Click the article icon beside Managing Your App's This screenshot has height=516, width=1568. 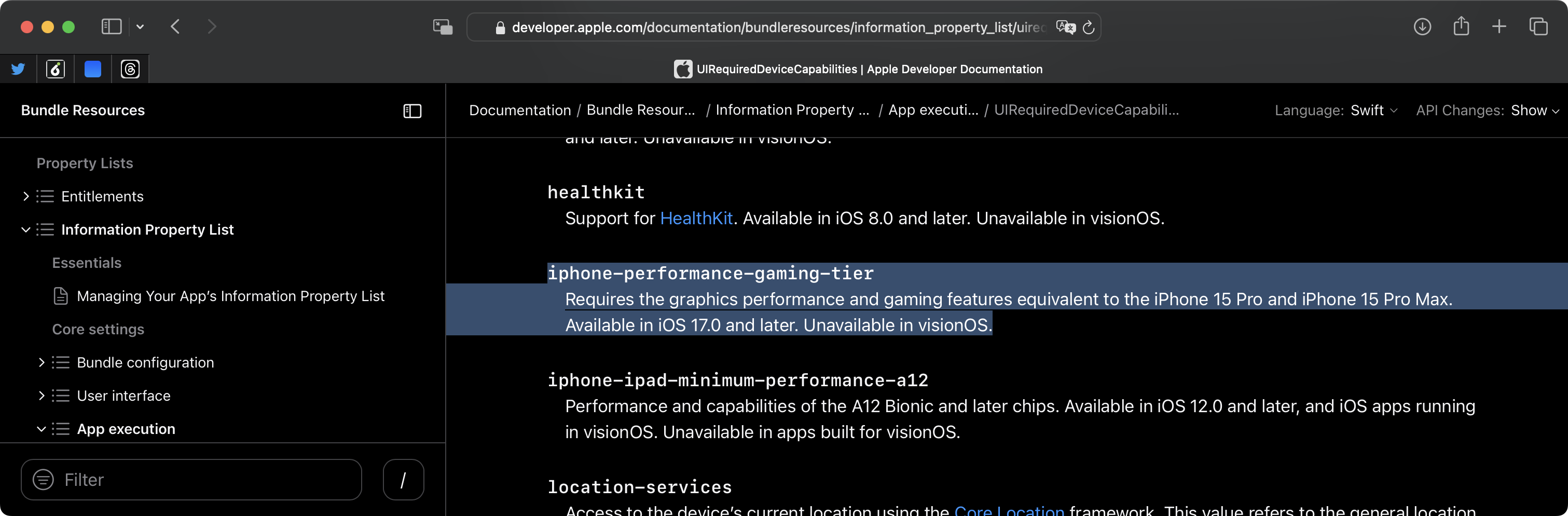pos(61,296)
